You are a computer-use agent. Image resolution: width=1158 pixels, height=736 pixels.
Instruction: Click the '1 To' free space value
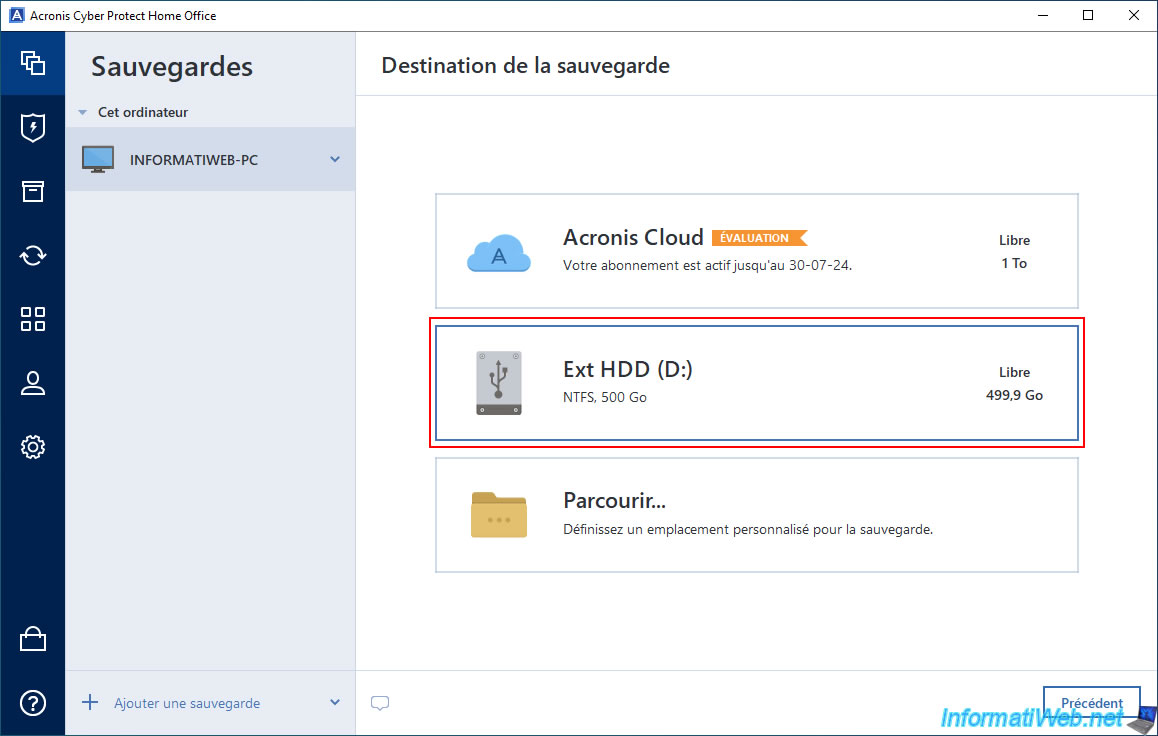[x=1014, y=264]
